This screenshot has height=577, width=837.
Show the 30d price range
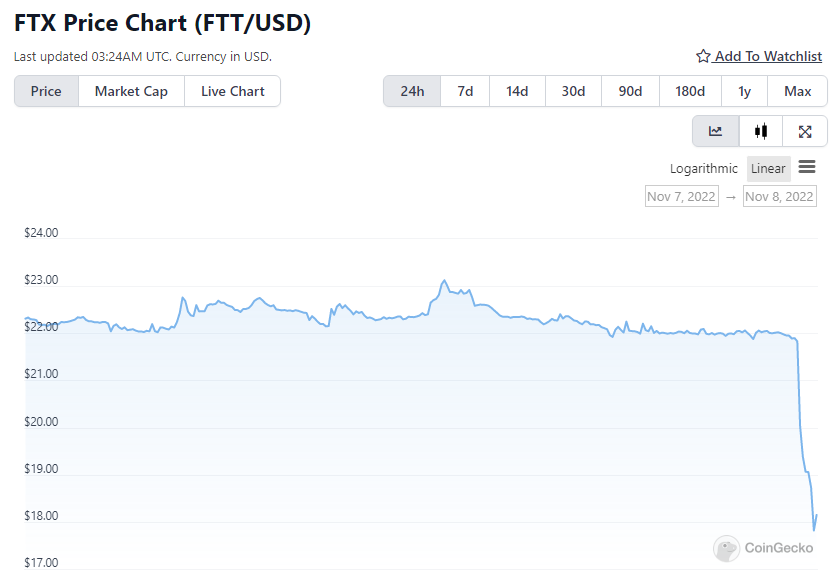pos(573,91)
